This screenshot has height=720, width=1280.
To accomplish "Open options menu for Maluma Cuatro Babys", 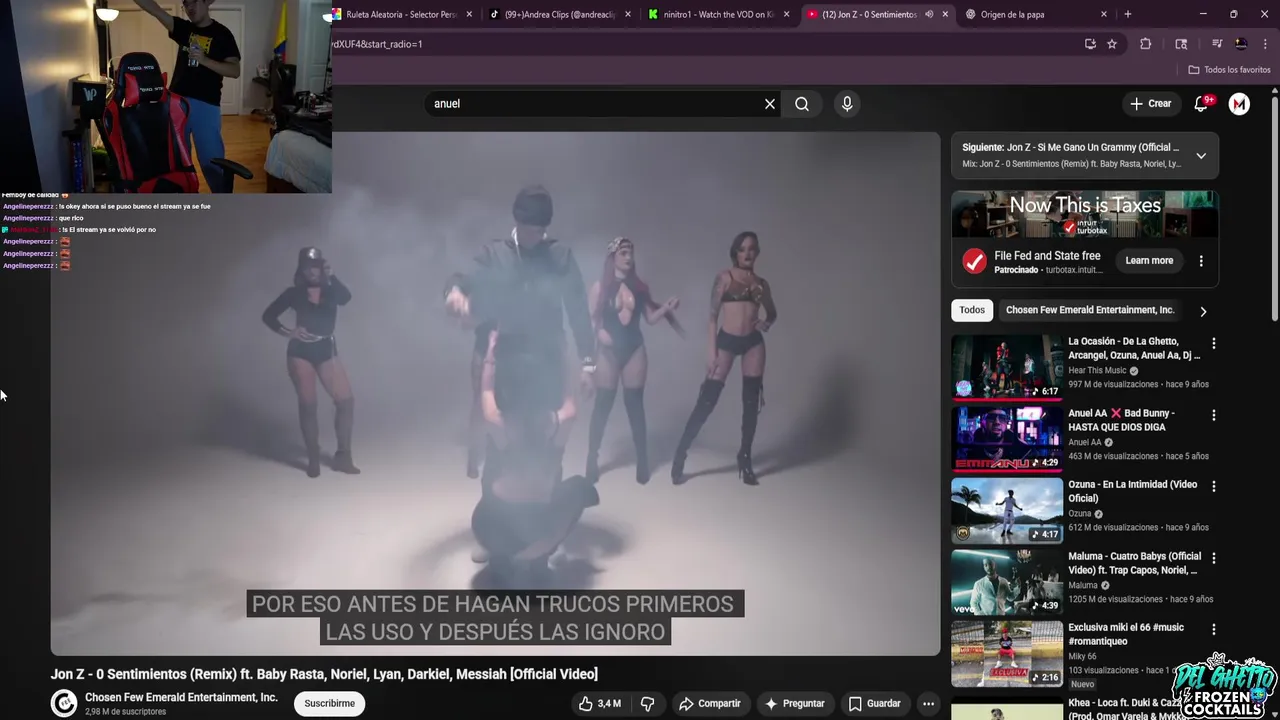I will 1214,558.
